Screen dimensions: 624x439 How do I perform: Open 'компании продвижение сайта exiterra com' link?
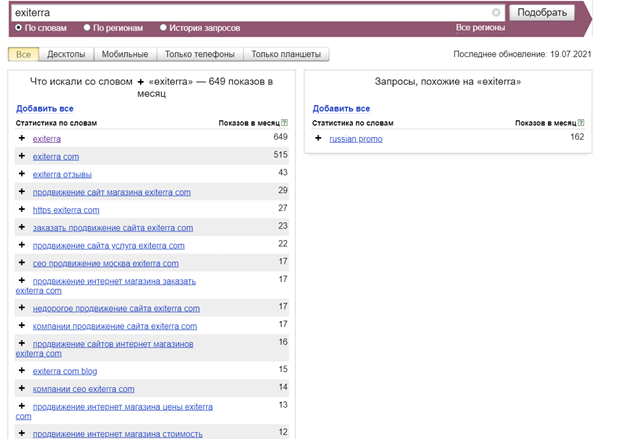(115, 326)
